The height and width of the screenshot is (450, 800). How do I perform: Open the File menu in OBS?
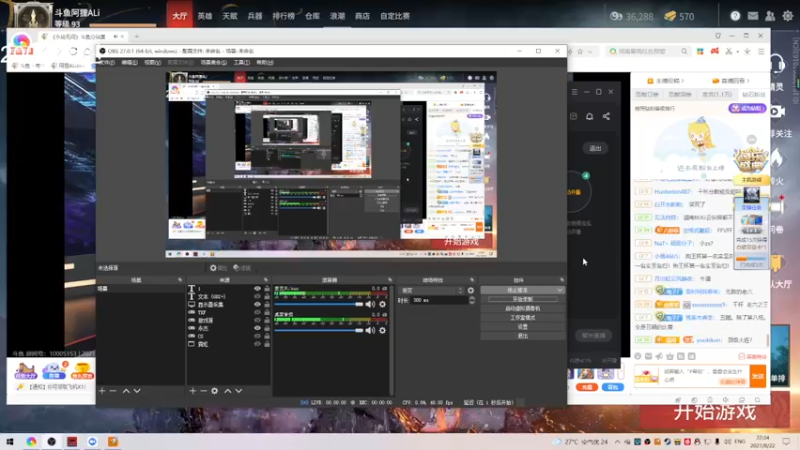click(107, 62)
